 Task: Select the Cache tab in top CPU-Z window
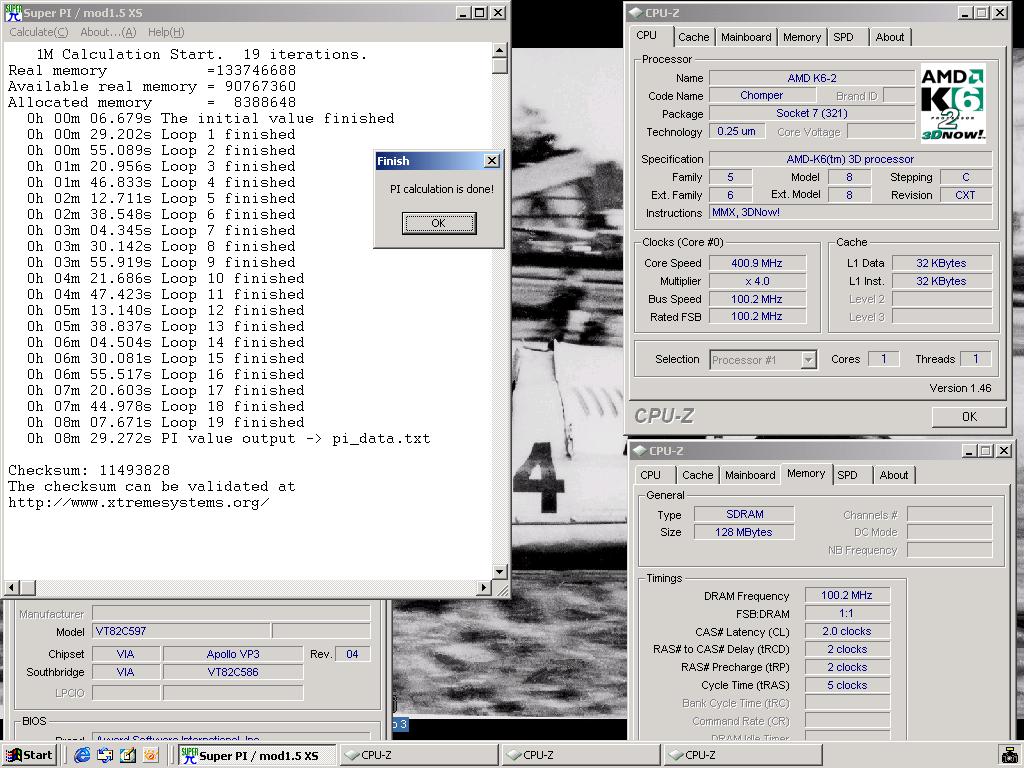[694, 37]
